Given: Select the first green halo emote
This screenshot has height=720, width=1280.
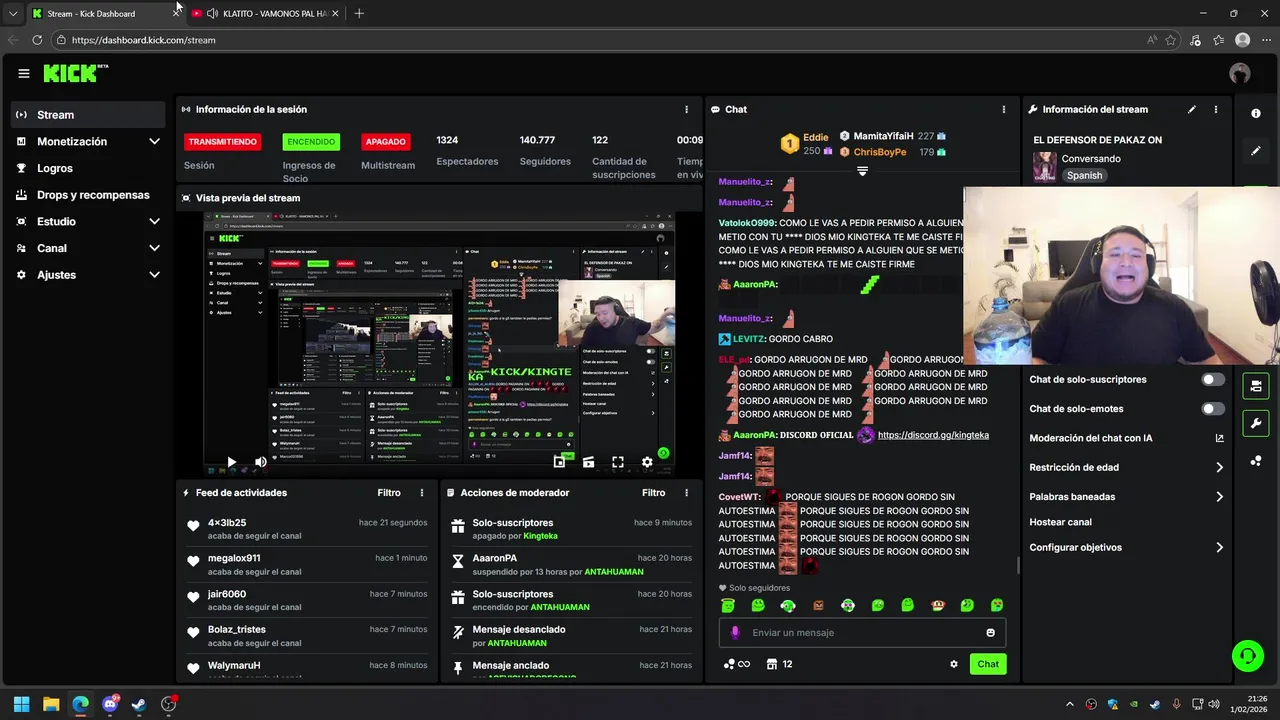Looking at the screenshot, I should pos(728,605).
